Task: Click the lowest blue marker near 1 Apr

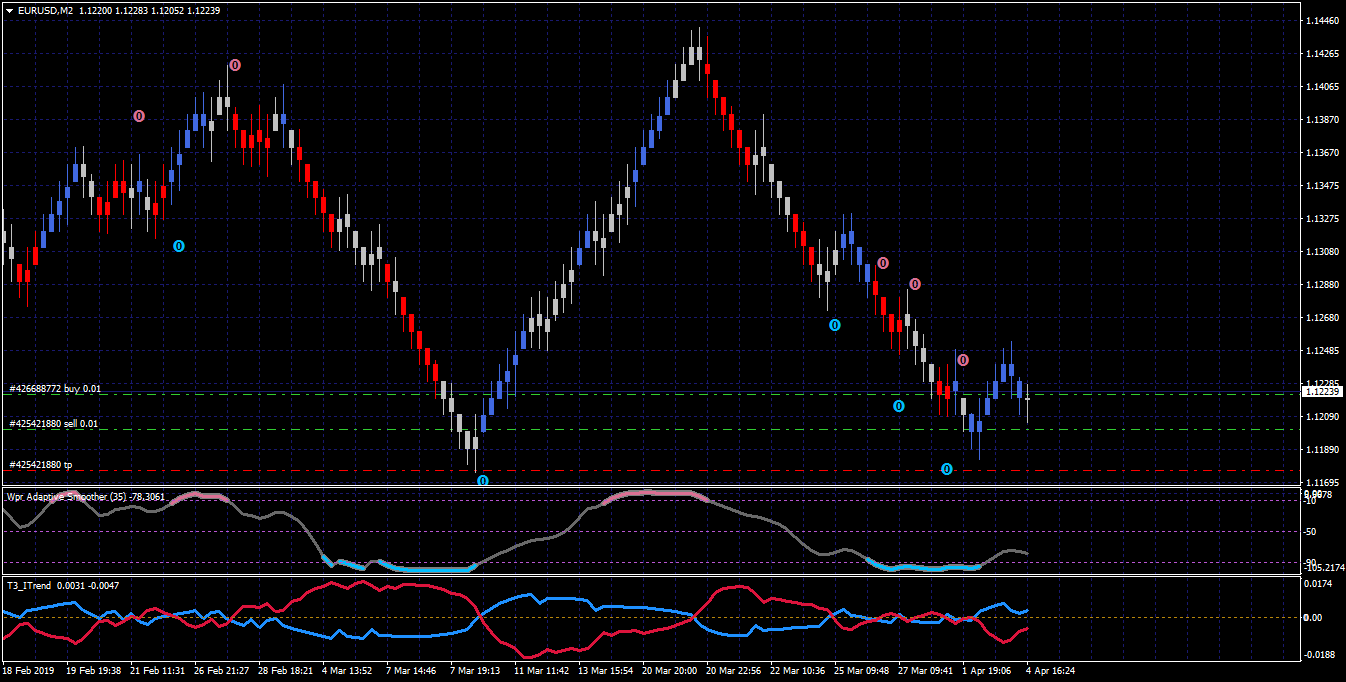Action: point(947,469)
